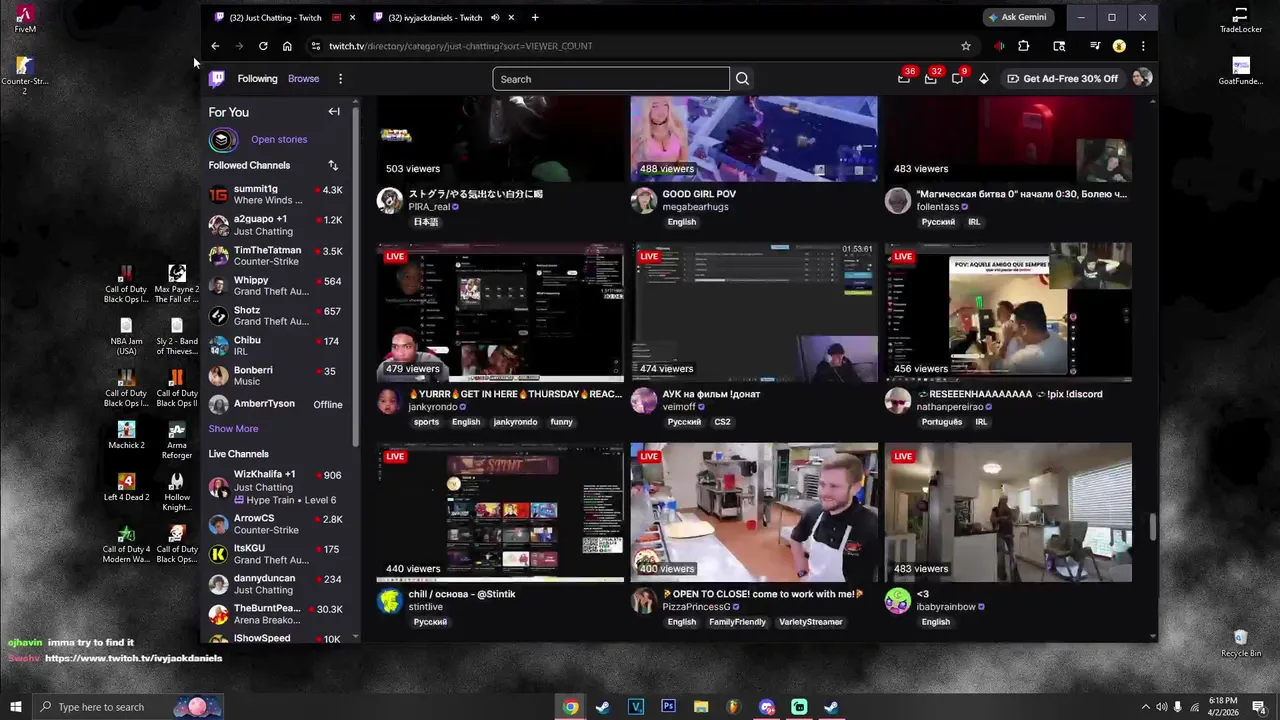Select the FamilyFriendly tag
This screenshot has width=1280, height=720.
[x=737, y=622]
